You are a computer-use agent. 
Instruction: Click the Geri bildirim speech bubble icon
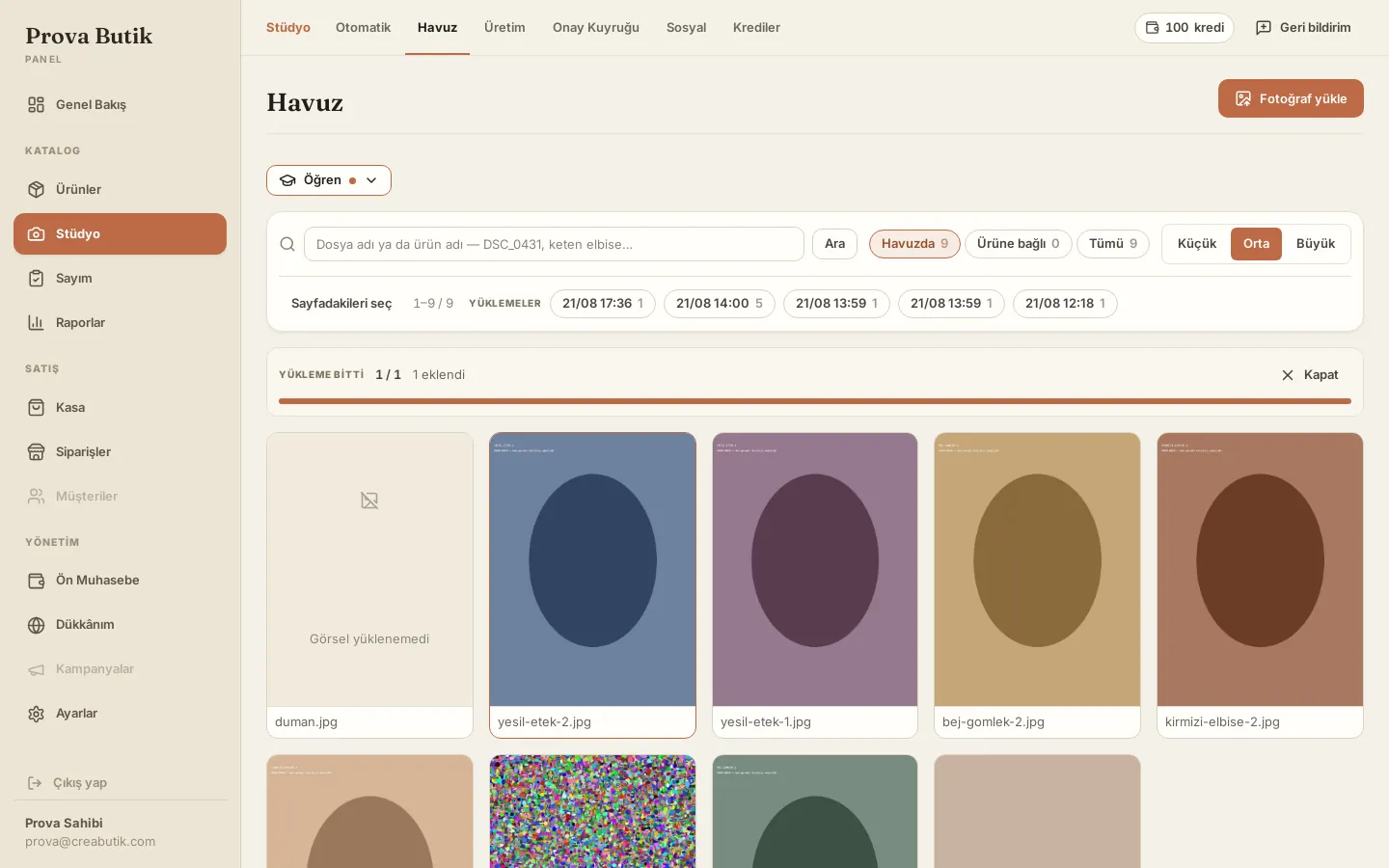coord(1264,28)
